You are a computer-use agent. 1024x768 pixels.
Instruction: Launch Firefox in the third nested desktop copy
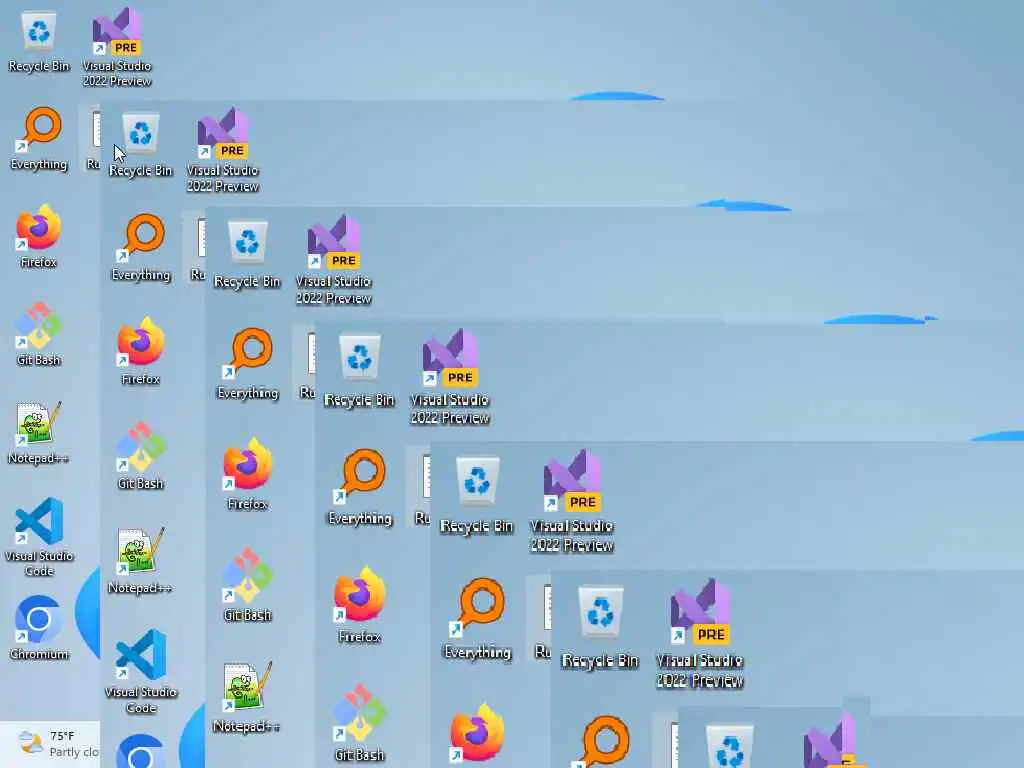coord(359,605)
